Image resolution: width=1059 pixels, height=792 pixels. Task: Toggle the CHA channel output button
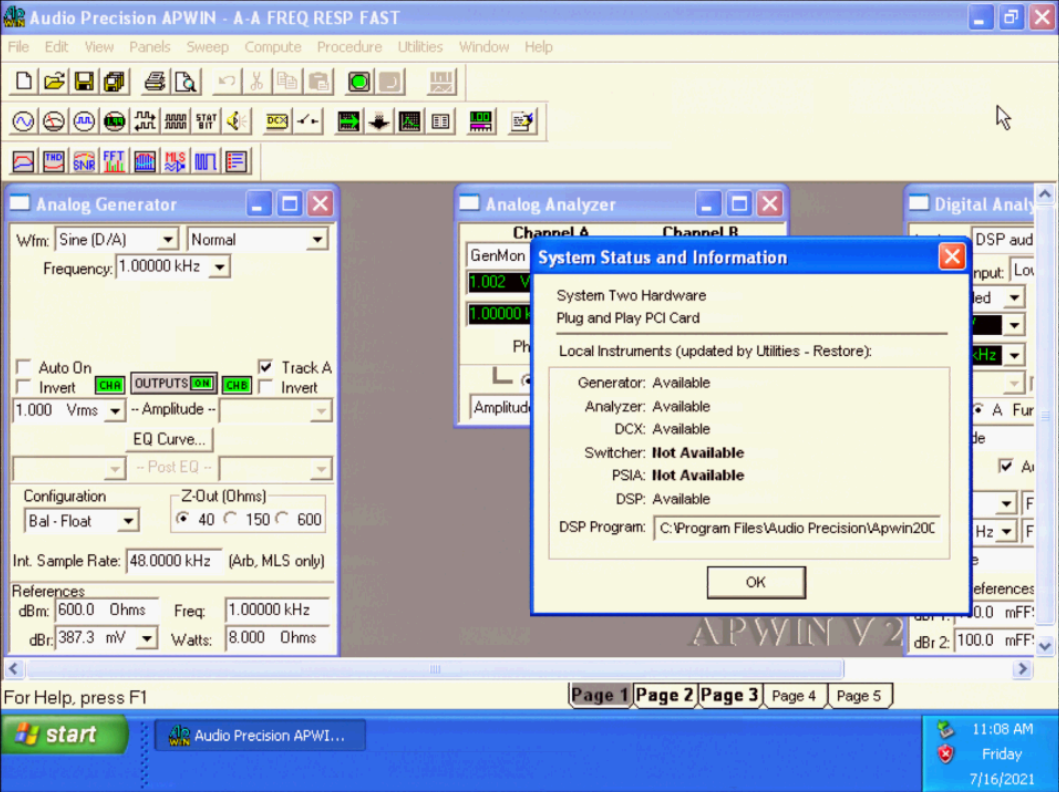click(109, 385)
